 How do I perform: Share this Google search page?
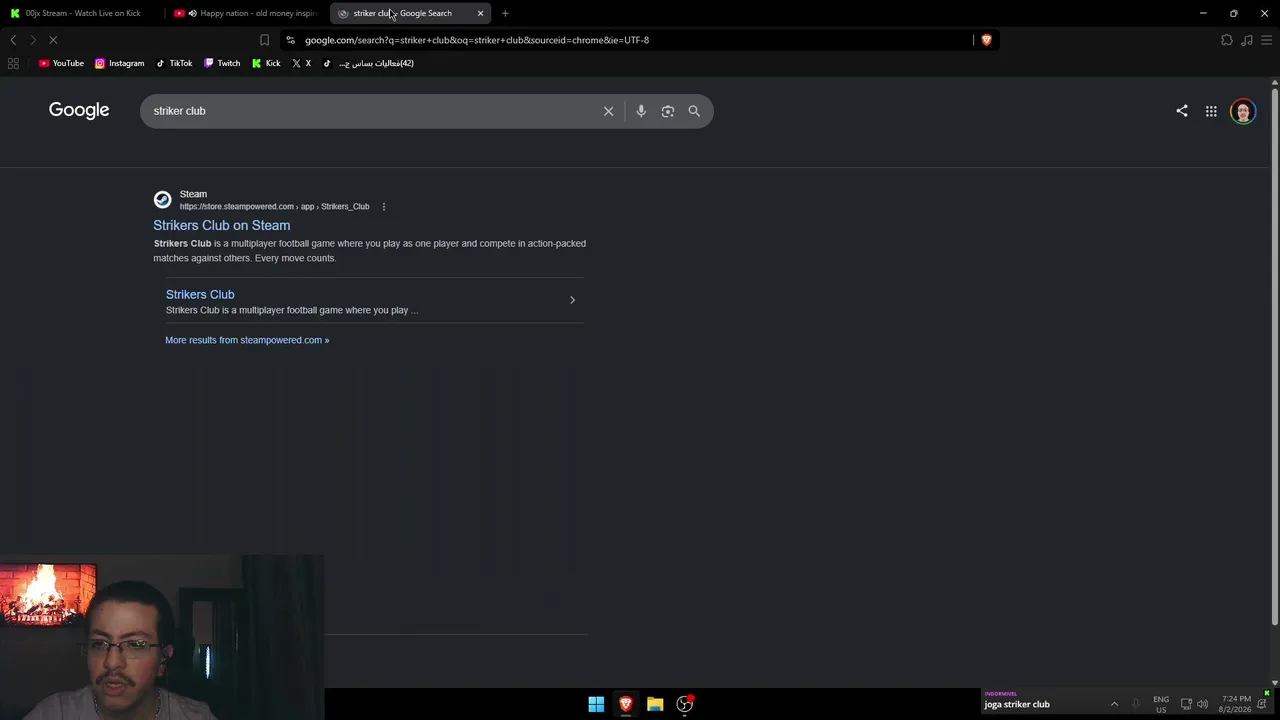click(x=1182, y=111)
